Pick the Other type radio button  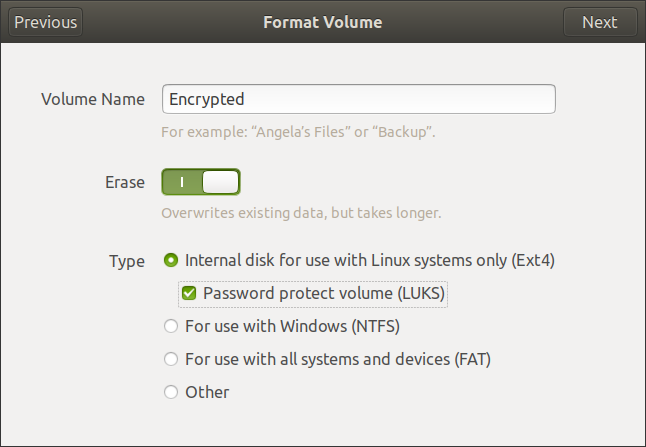tap(171, 392)
